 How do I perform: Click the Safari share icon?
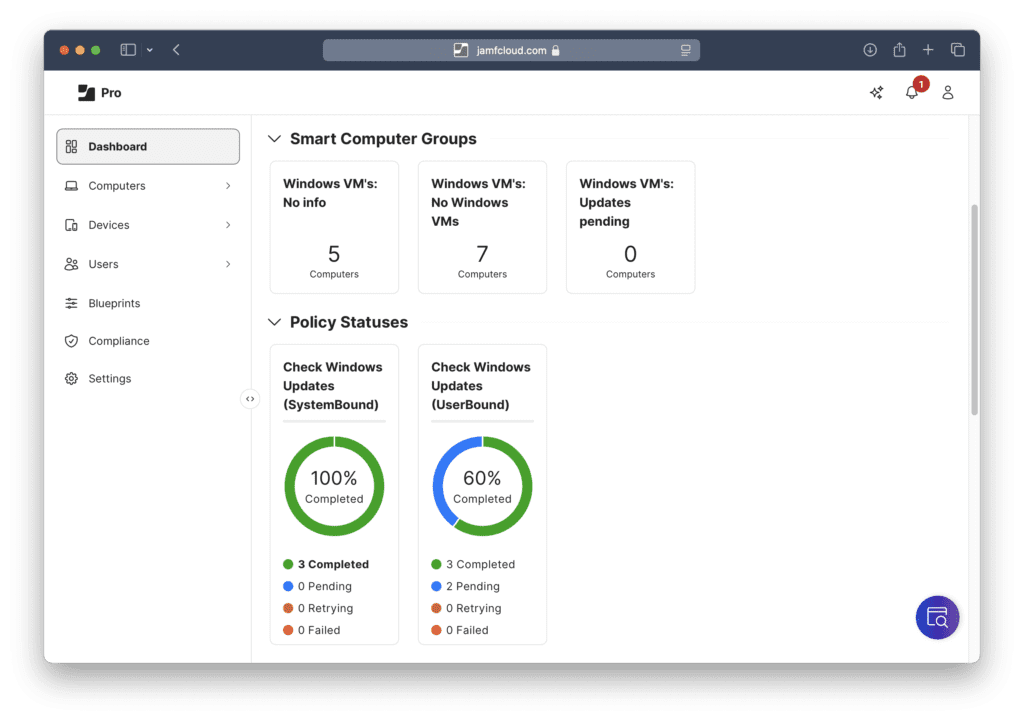tap(899, 50)
